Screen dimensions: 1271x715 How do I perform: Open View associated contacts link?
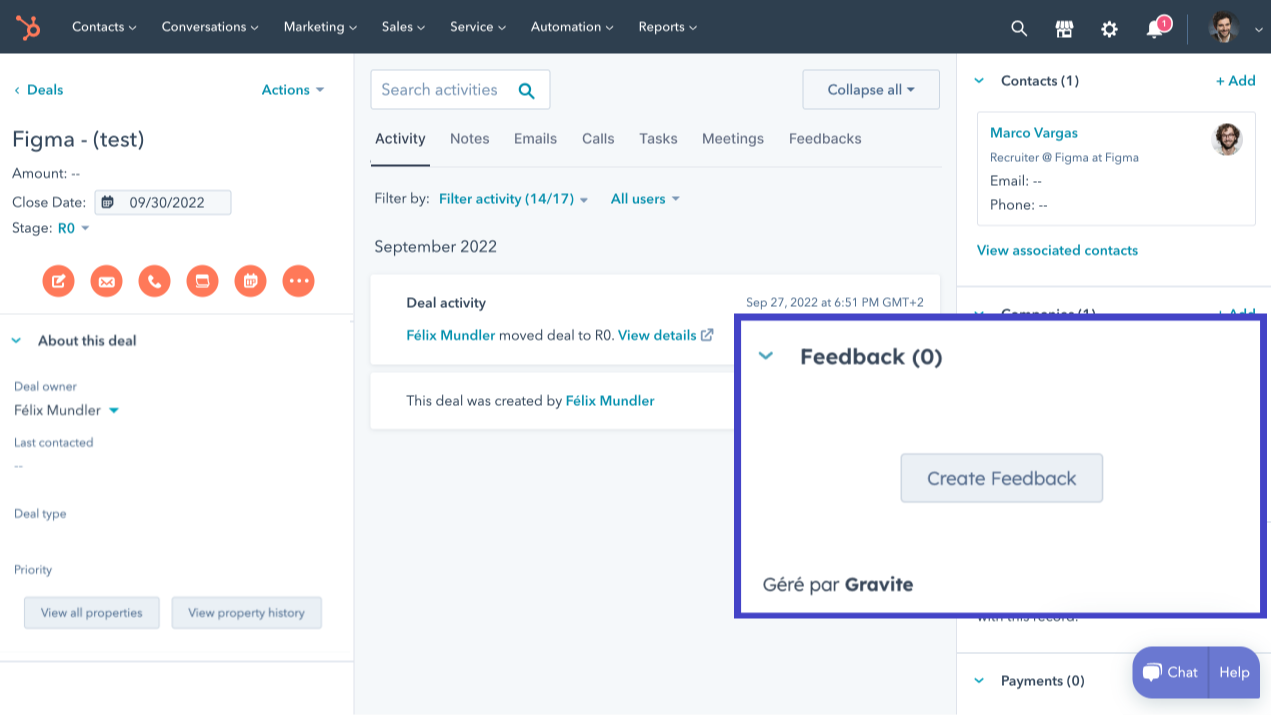point(1057,250)
